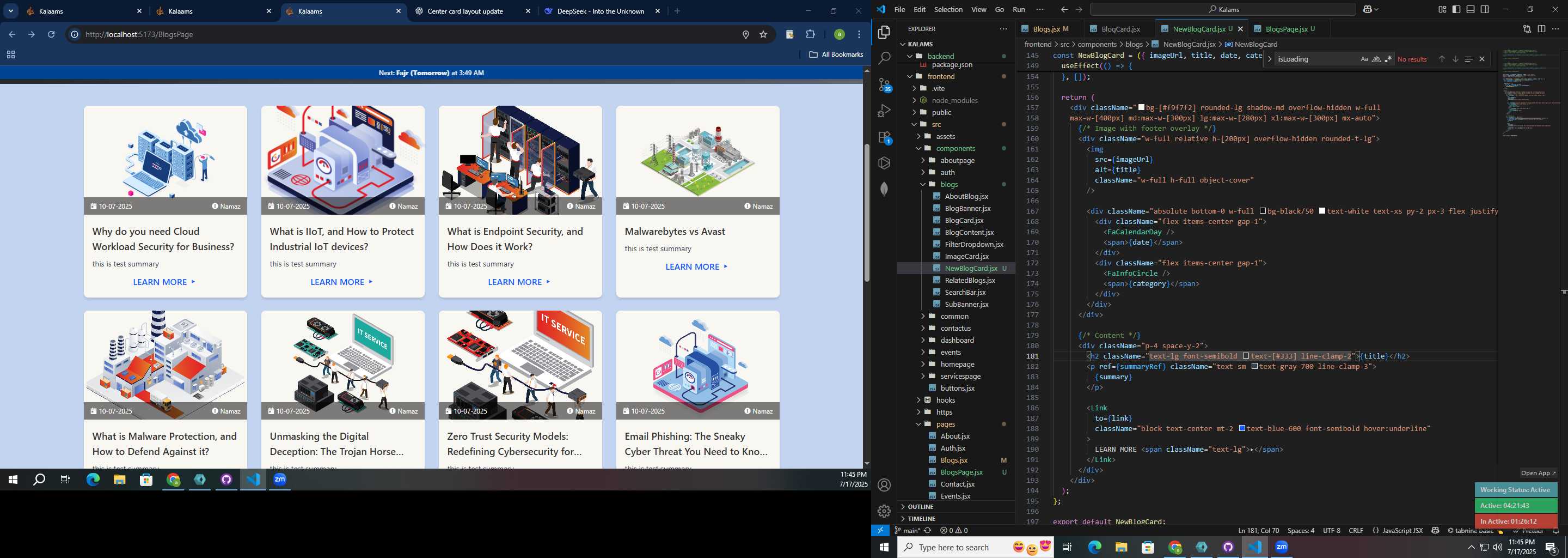Expand Toggle Replace arrow in find widget
The height and width of the screenshot is (558, 1568).
coord(1269,59)
